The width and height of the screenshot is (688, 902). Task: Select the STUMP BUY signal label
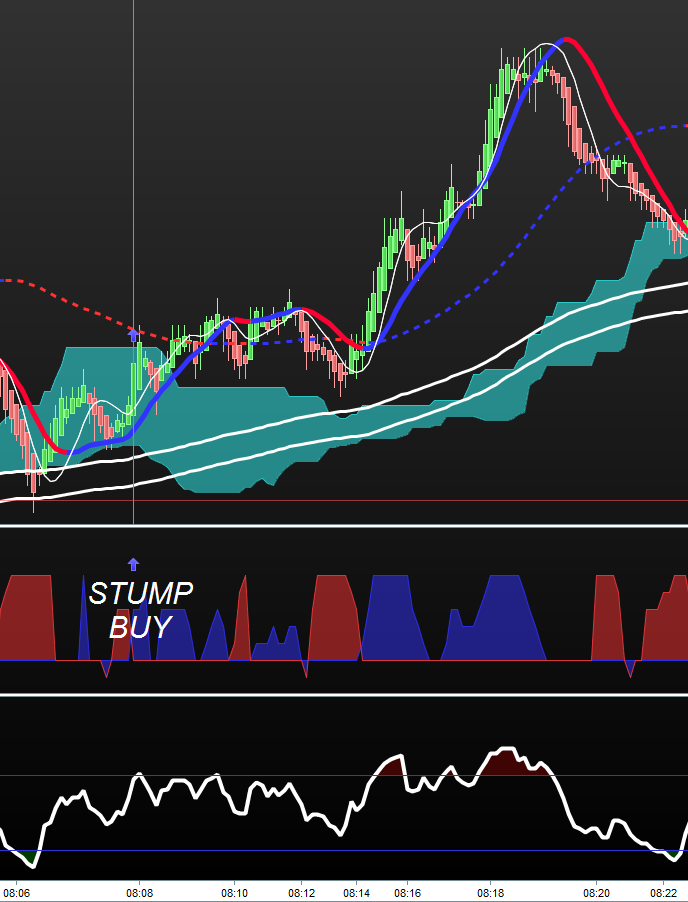point(140,610)
